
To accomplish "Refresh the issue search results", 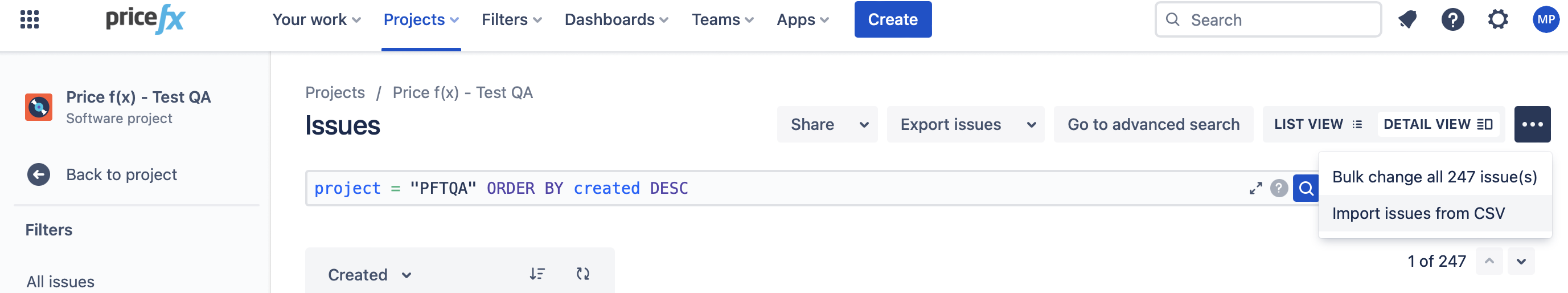I will point(582,274).
